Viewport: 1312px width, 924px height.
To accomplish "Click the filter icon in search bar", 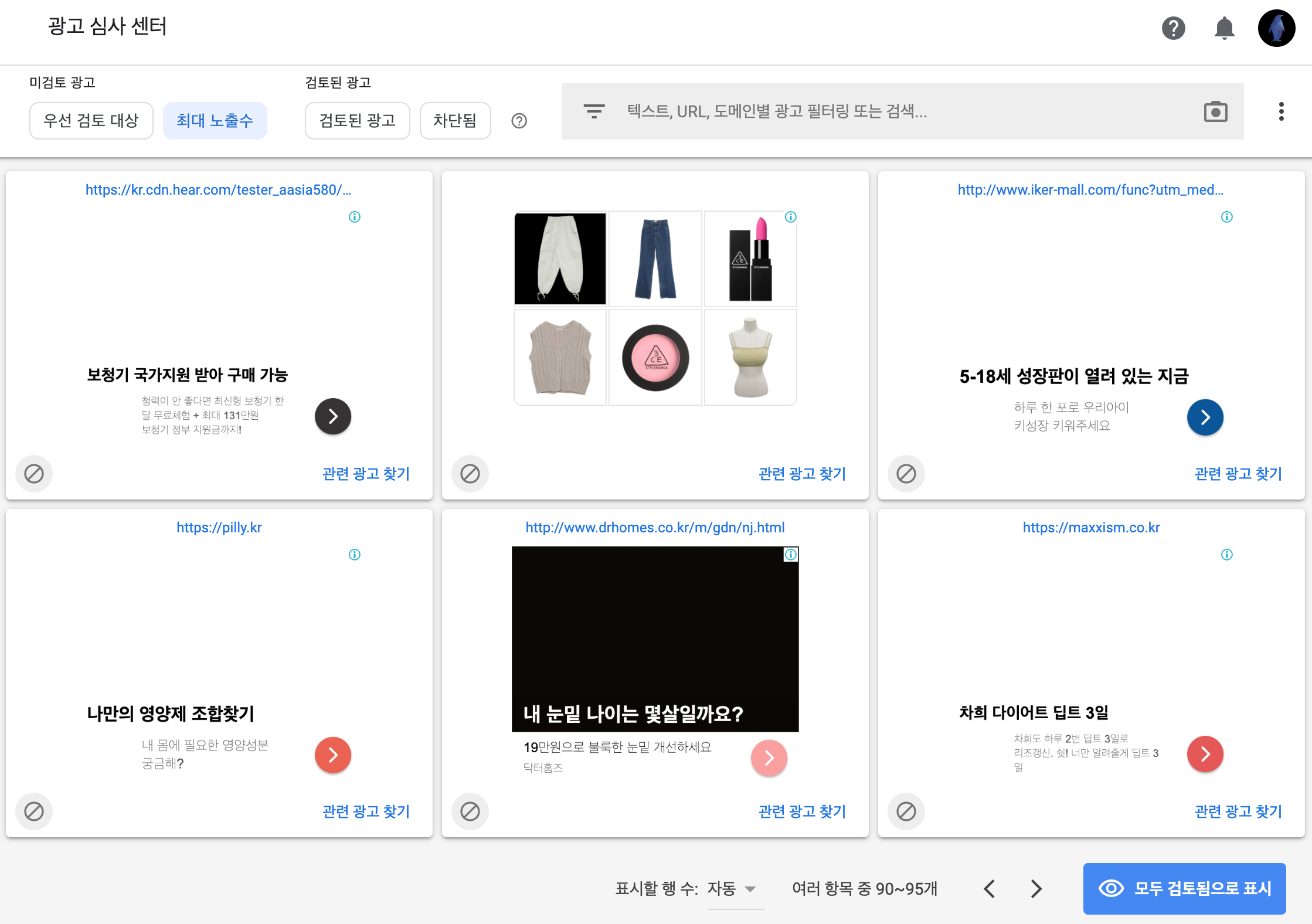I will [594, 111].
